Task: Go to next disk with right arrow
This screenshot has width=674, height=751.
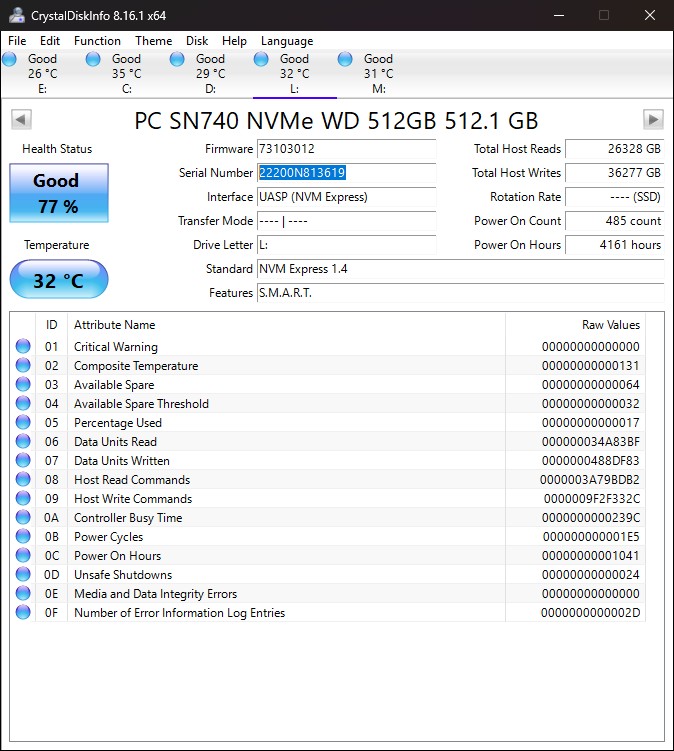Action: click(x=653, y=119)
